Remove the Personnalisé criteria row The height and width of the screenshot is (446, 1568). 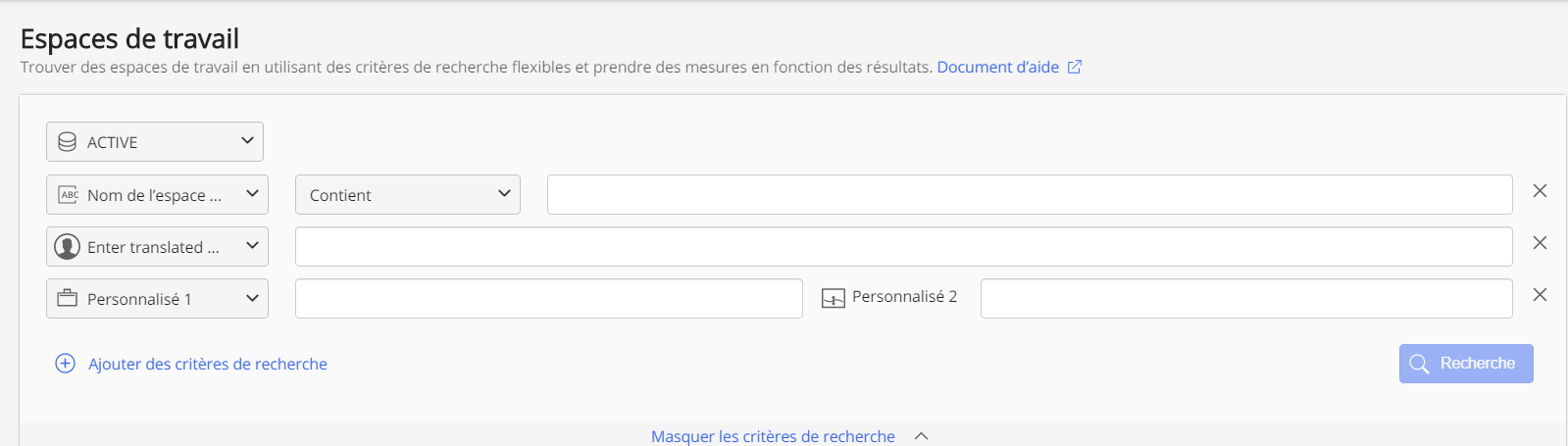click(x=1540, y=295)
